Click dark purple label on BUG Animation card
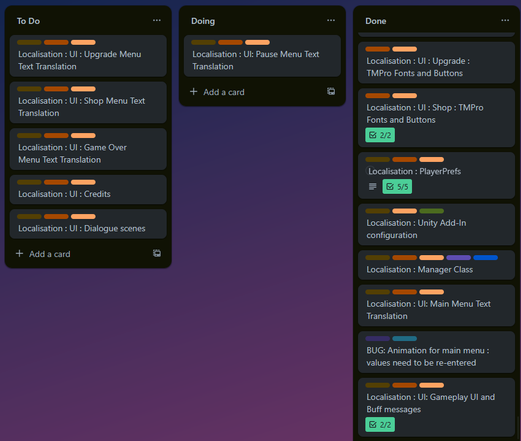This screenshot has height=441, width=521. tap(377, 339)
